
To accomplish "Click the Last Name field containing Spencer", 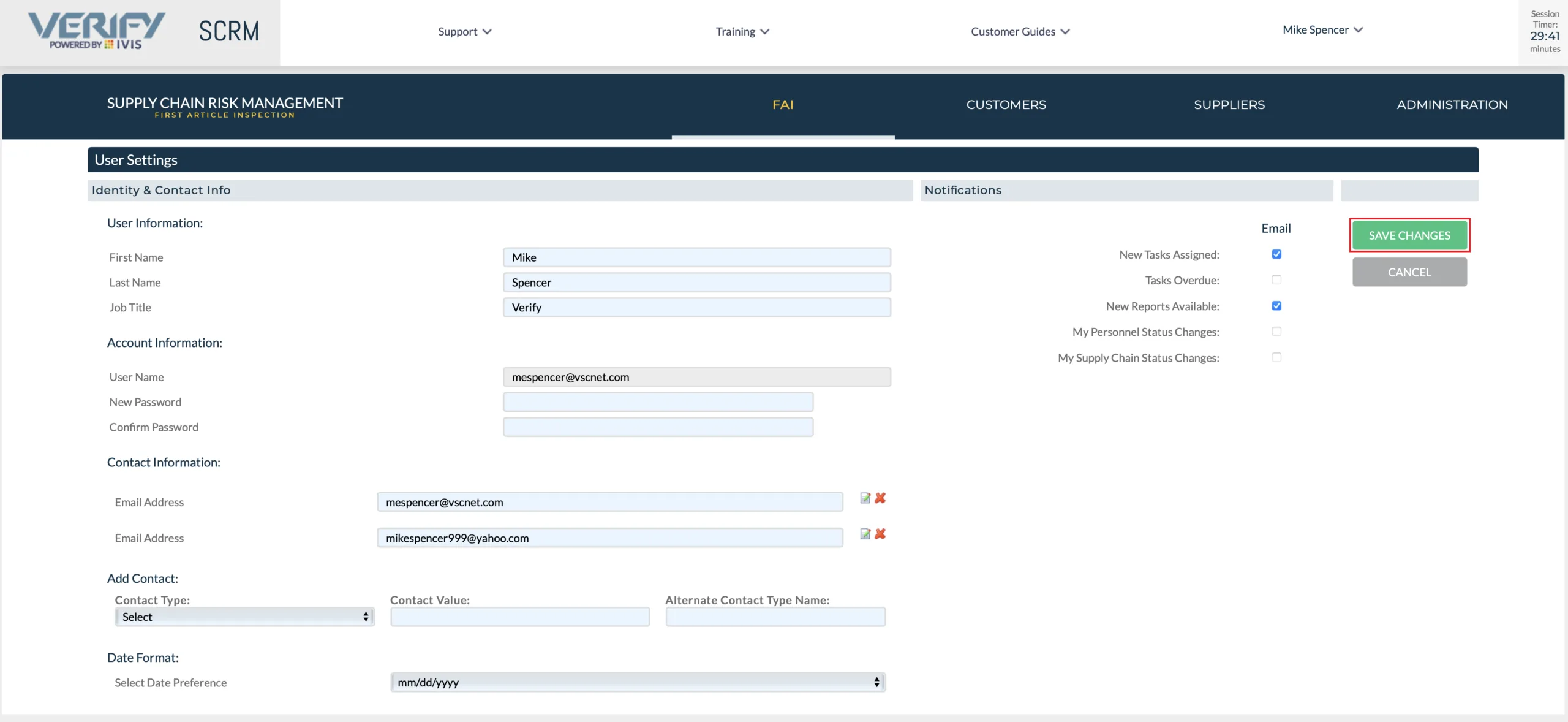I will point(697,283).
